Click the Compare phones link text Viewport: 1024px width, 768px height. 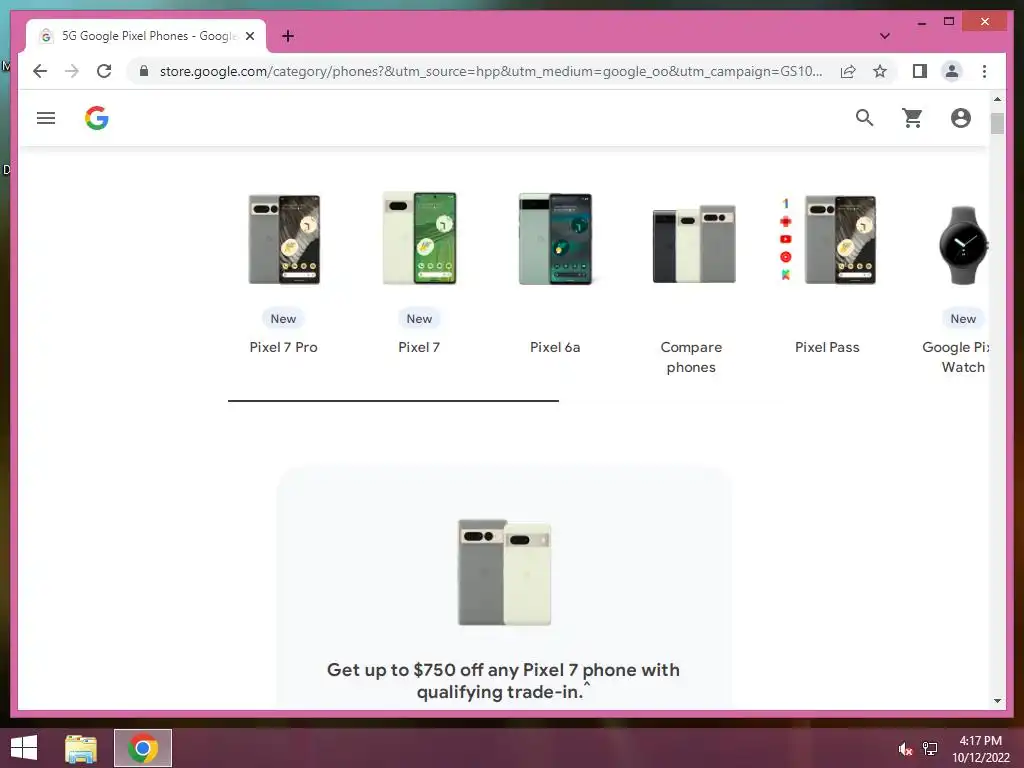pos(691,357)
